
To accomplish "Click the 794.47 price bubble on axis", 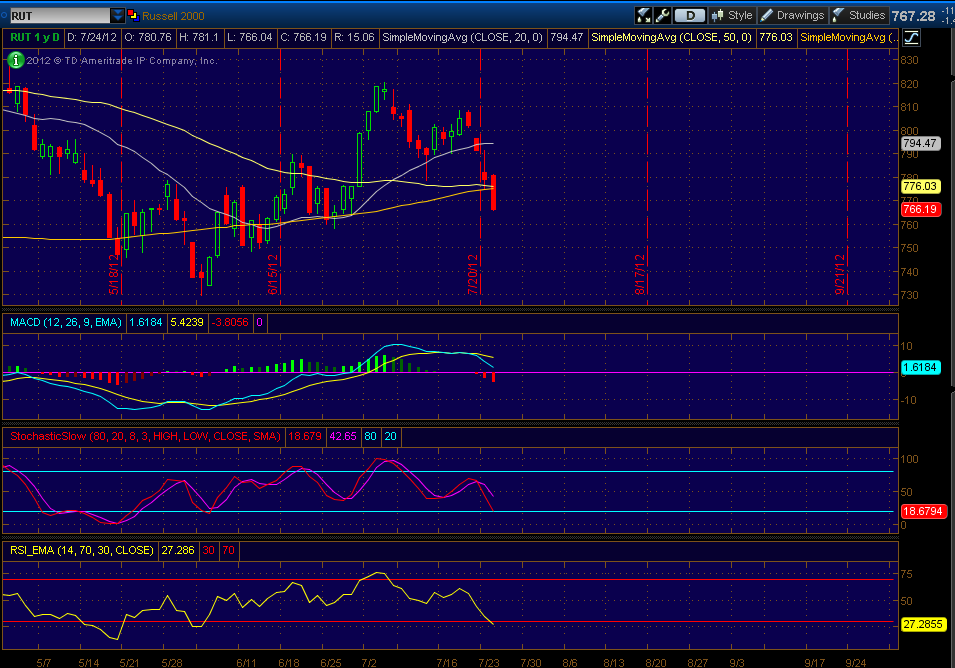I will pyautogui.click(x=920, y=143).
